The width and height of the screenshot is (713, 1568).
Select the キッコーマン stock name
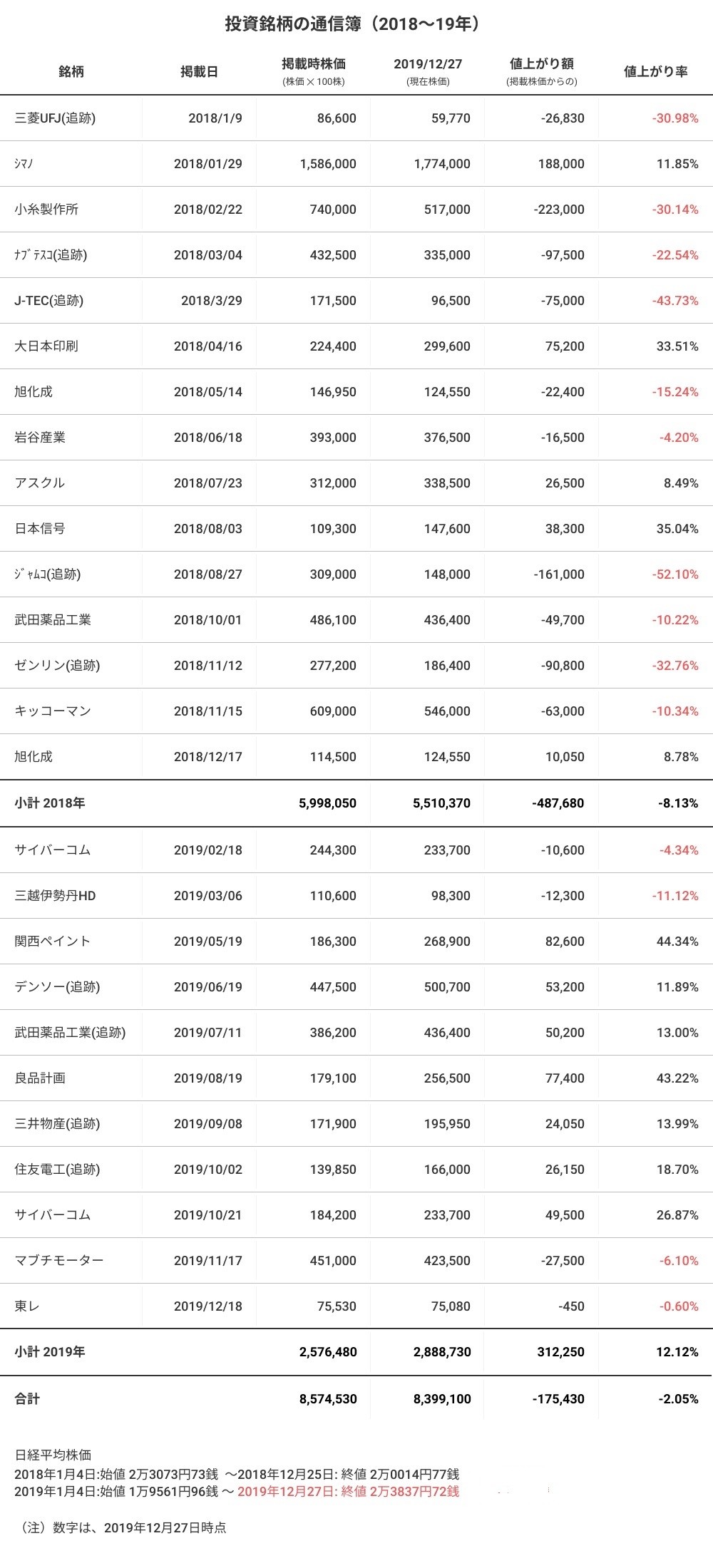[53, 711]
